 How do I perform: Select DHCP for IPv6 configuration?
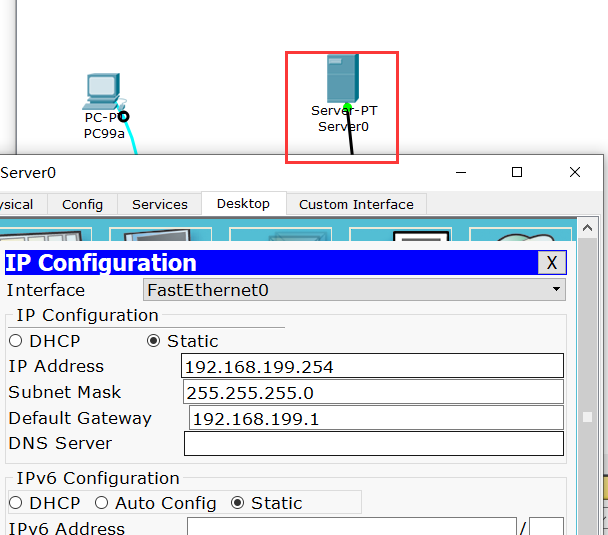point(16,503)
